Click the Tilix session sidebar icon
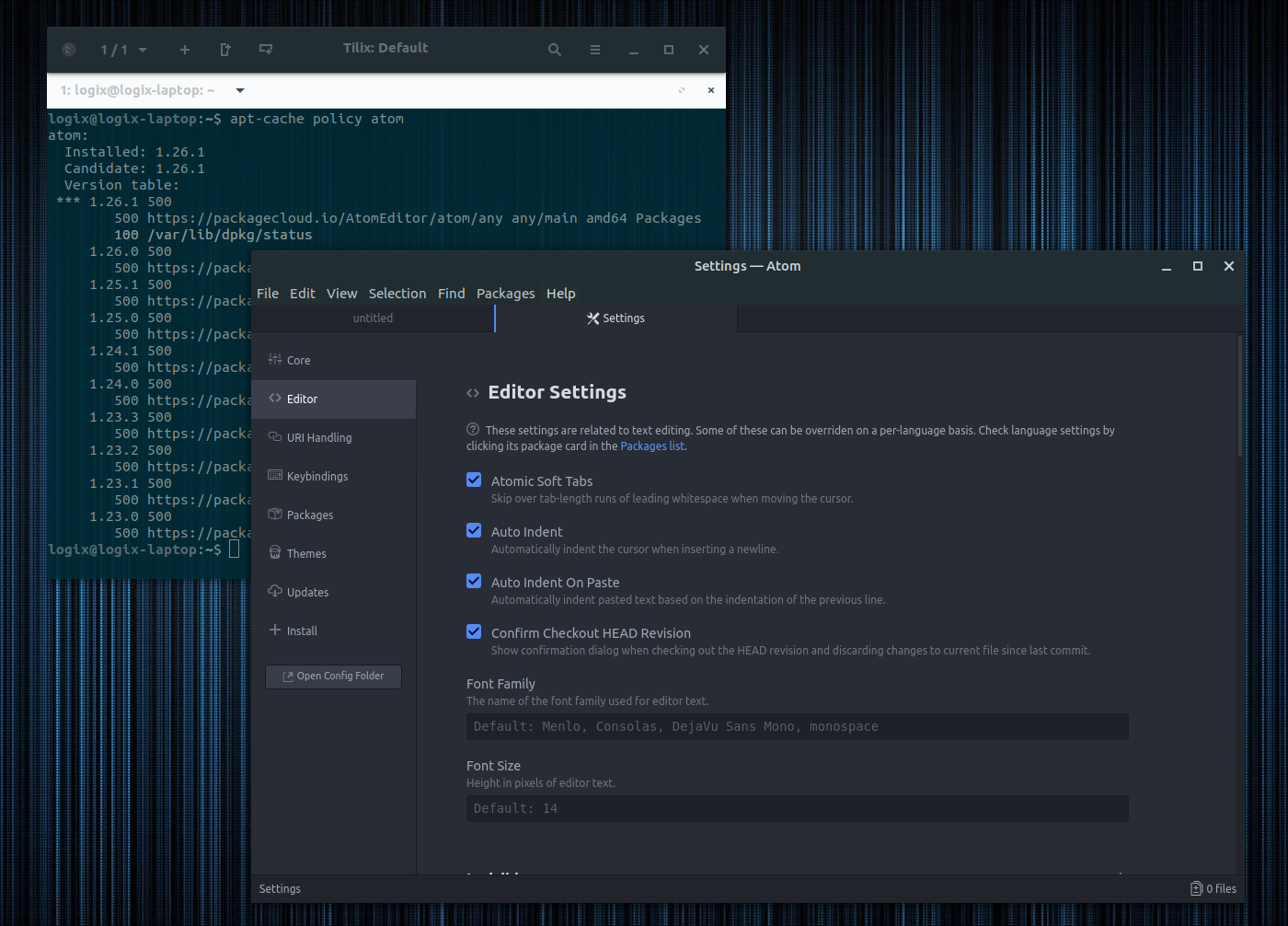The image size is (1288, 926). tap(69, 50)
